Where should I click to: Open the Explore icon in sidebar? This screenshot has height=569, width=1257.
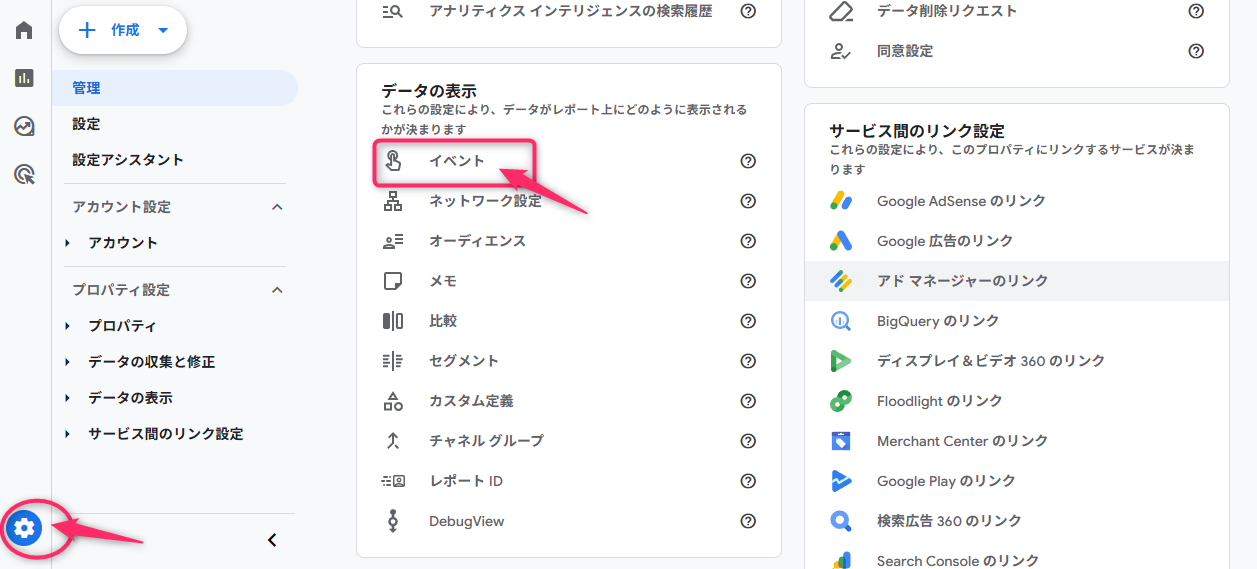coord(24,126)
